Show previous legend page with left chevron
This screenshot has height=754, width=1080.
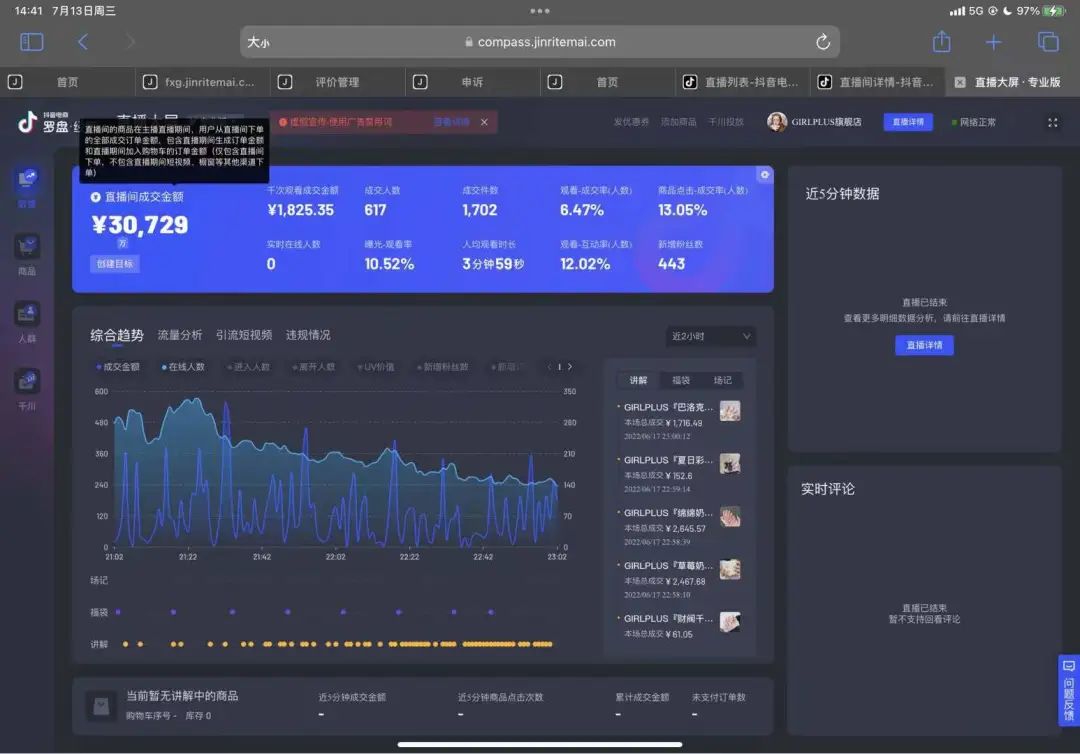tap(549, 367)
